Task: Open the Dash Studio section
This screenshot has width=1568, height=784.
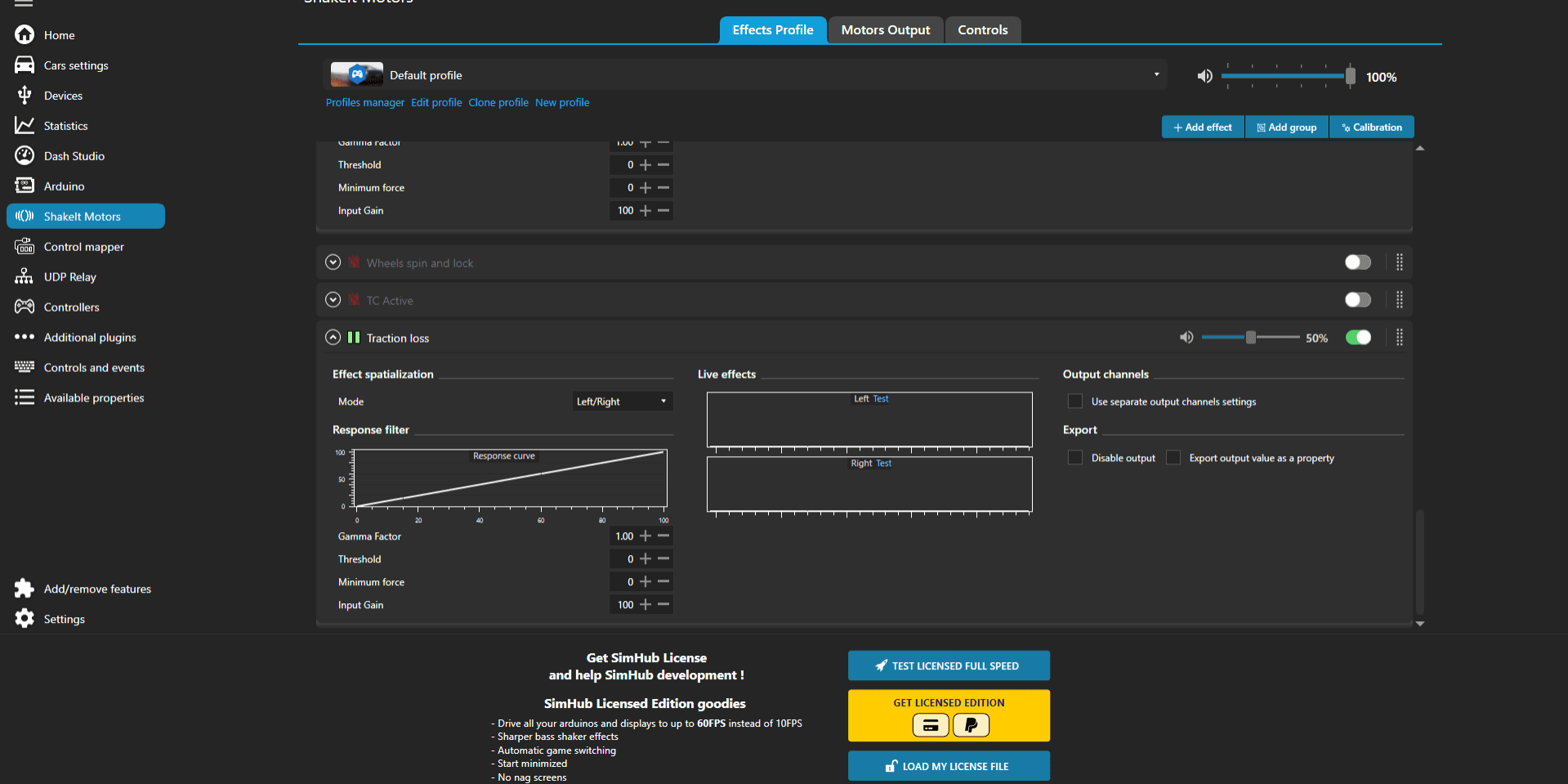Action: [74, 155]
